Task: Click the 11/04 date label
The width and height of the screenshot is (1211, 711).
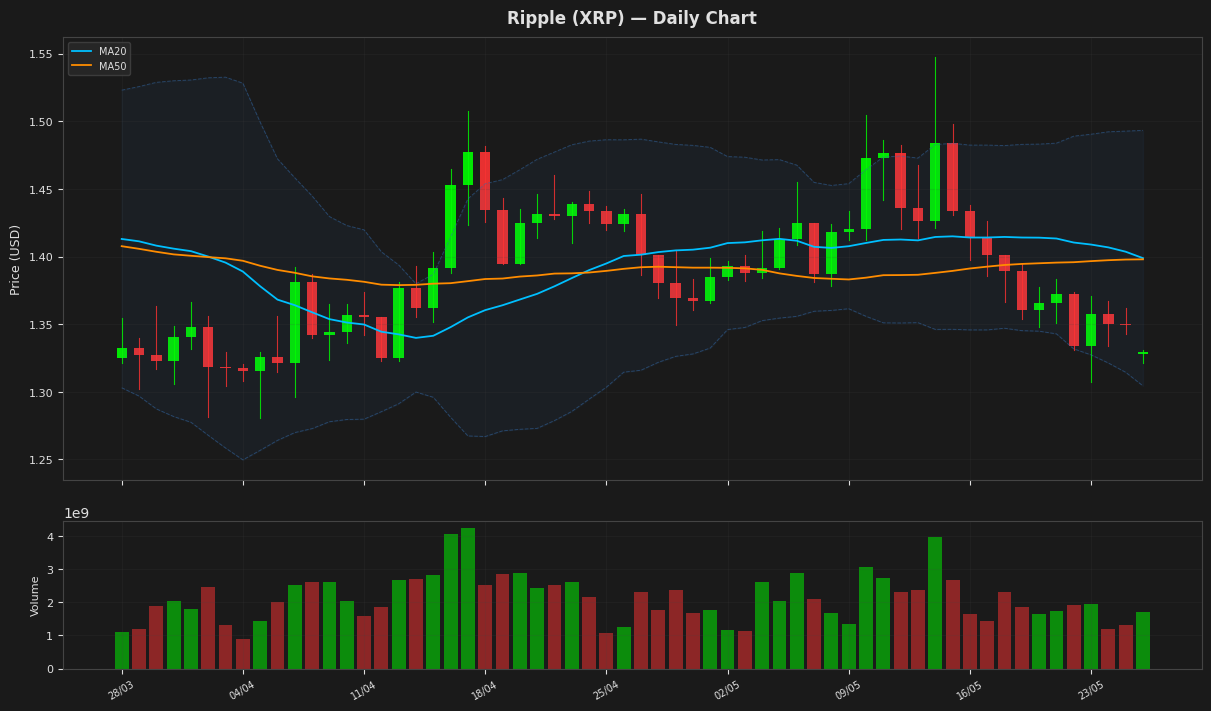Action: tap(364, 691)
